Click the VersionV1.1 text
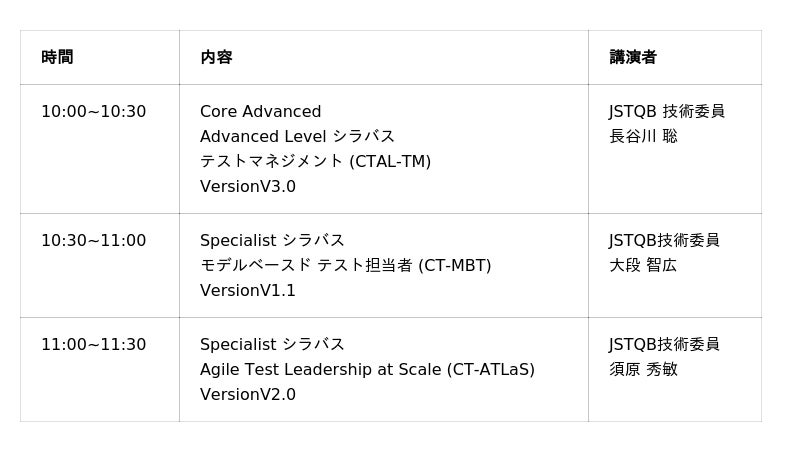 [x=248, y=291]
